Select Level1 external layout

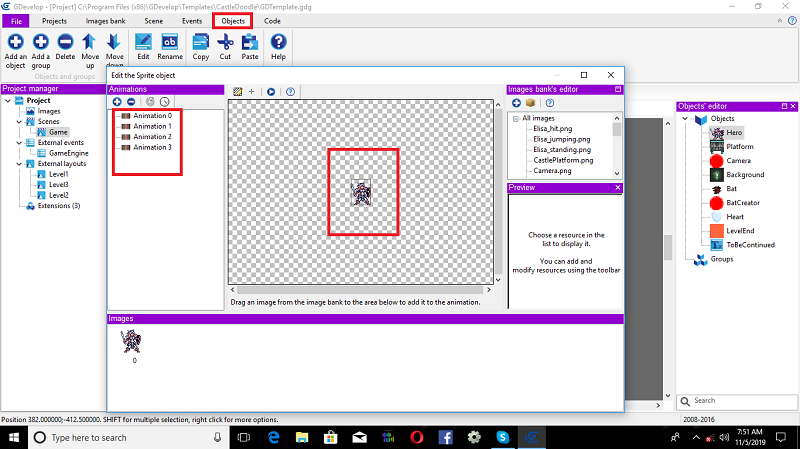[59, 174]
